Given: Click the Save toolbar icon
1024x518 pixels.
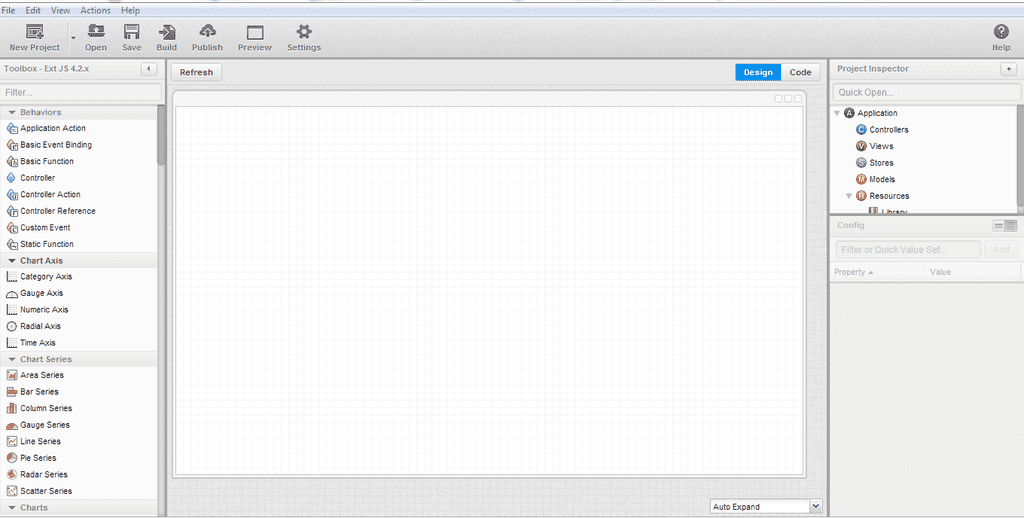Looking at the screenshot, I should [131, 31].
